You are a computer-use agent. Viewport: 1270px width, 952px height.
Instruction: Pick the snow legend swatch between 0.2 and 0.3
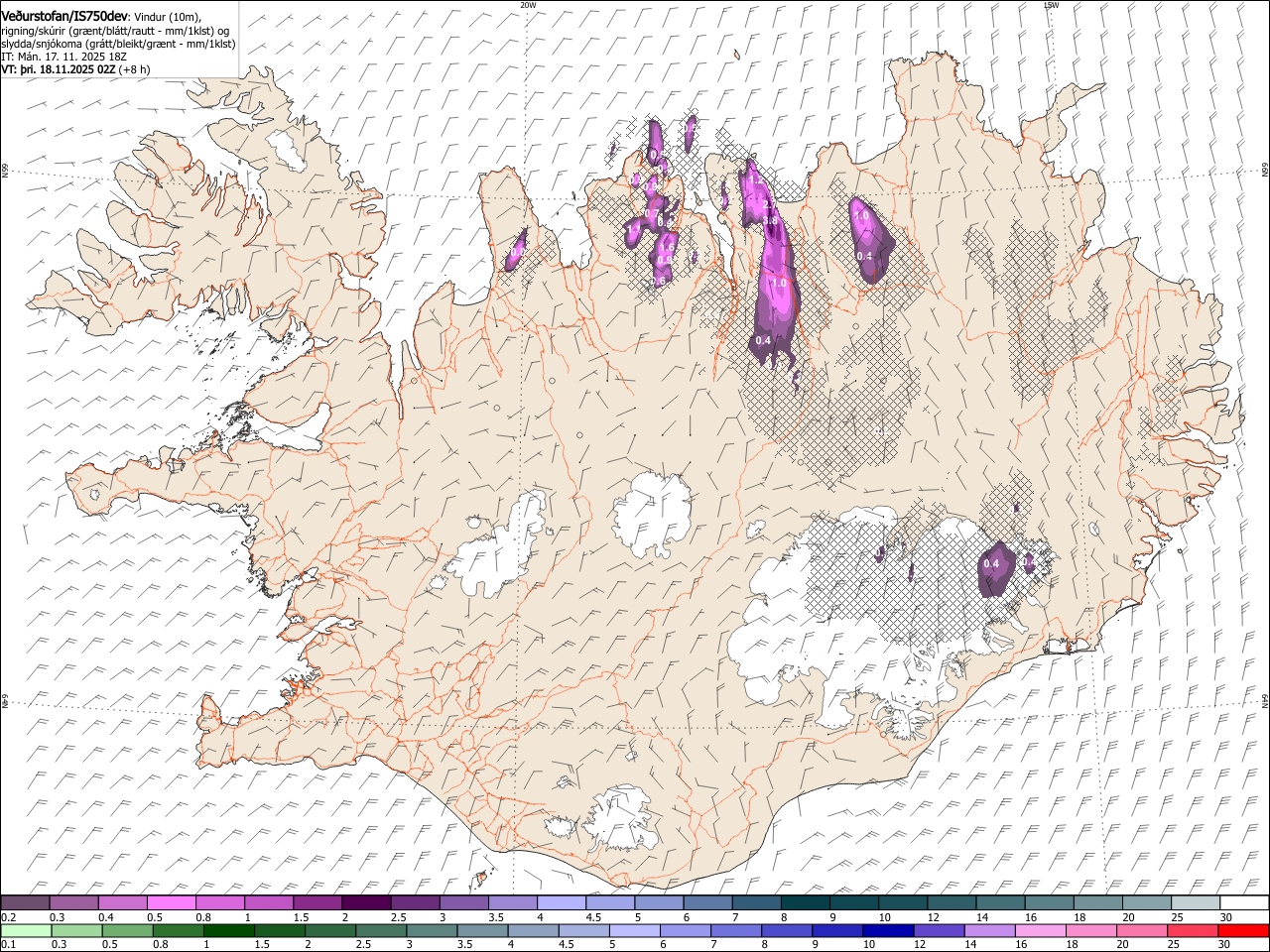(25, 902)
